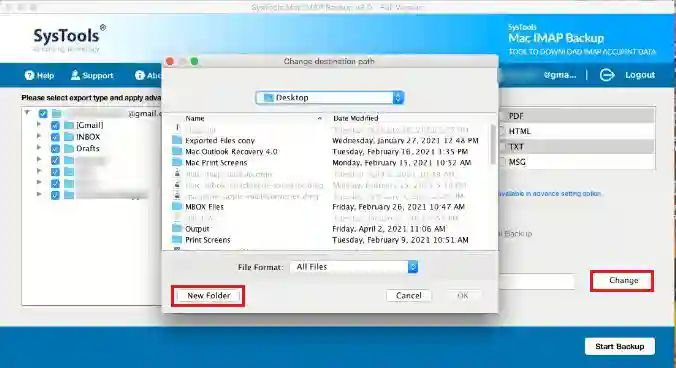676x368 pixels.
Task: Open the Desktop location dropdown
Action: point(329,98)
